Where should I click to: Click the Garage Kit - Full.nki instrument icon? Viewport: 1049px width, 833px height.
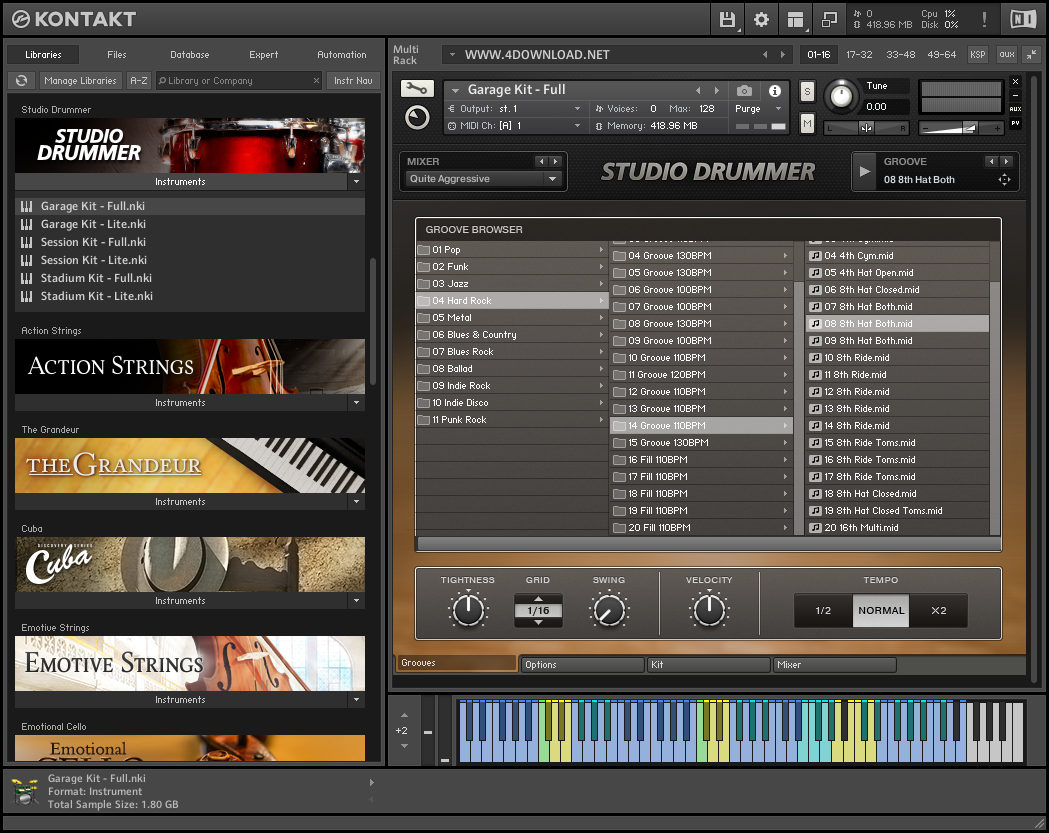coord(27,206)
